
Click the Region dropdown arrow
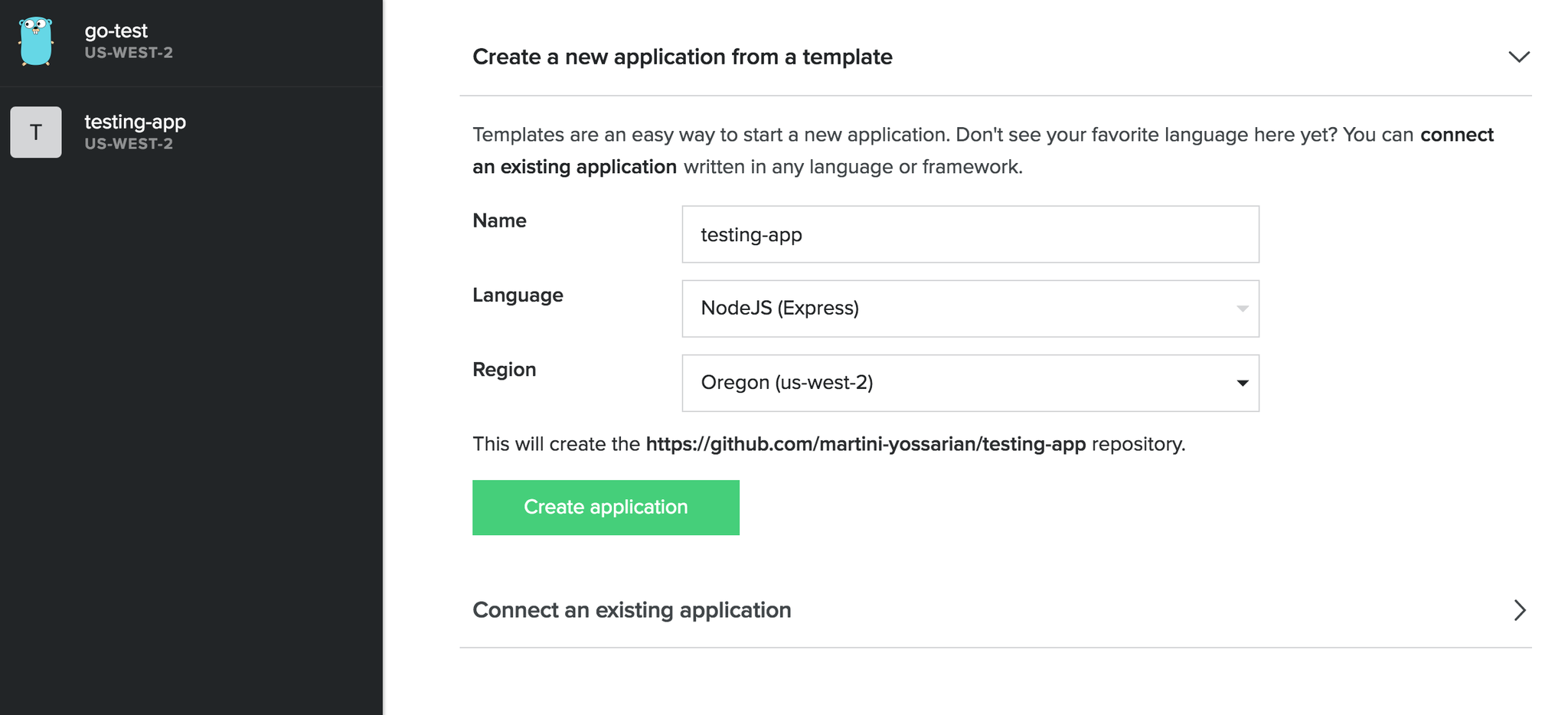click(1242, 383)
